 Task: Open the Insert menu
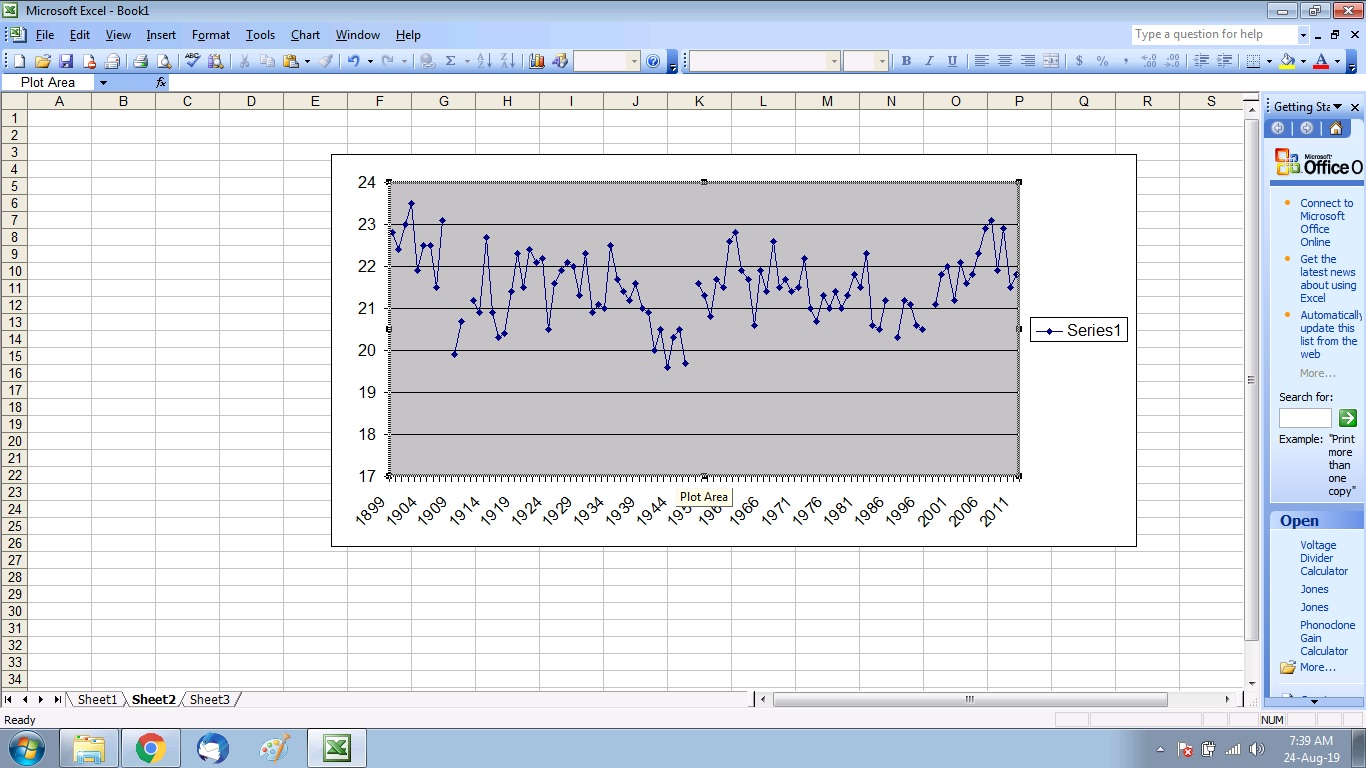tap(161, 35)
